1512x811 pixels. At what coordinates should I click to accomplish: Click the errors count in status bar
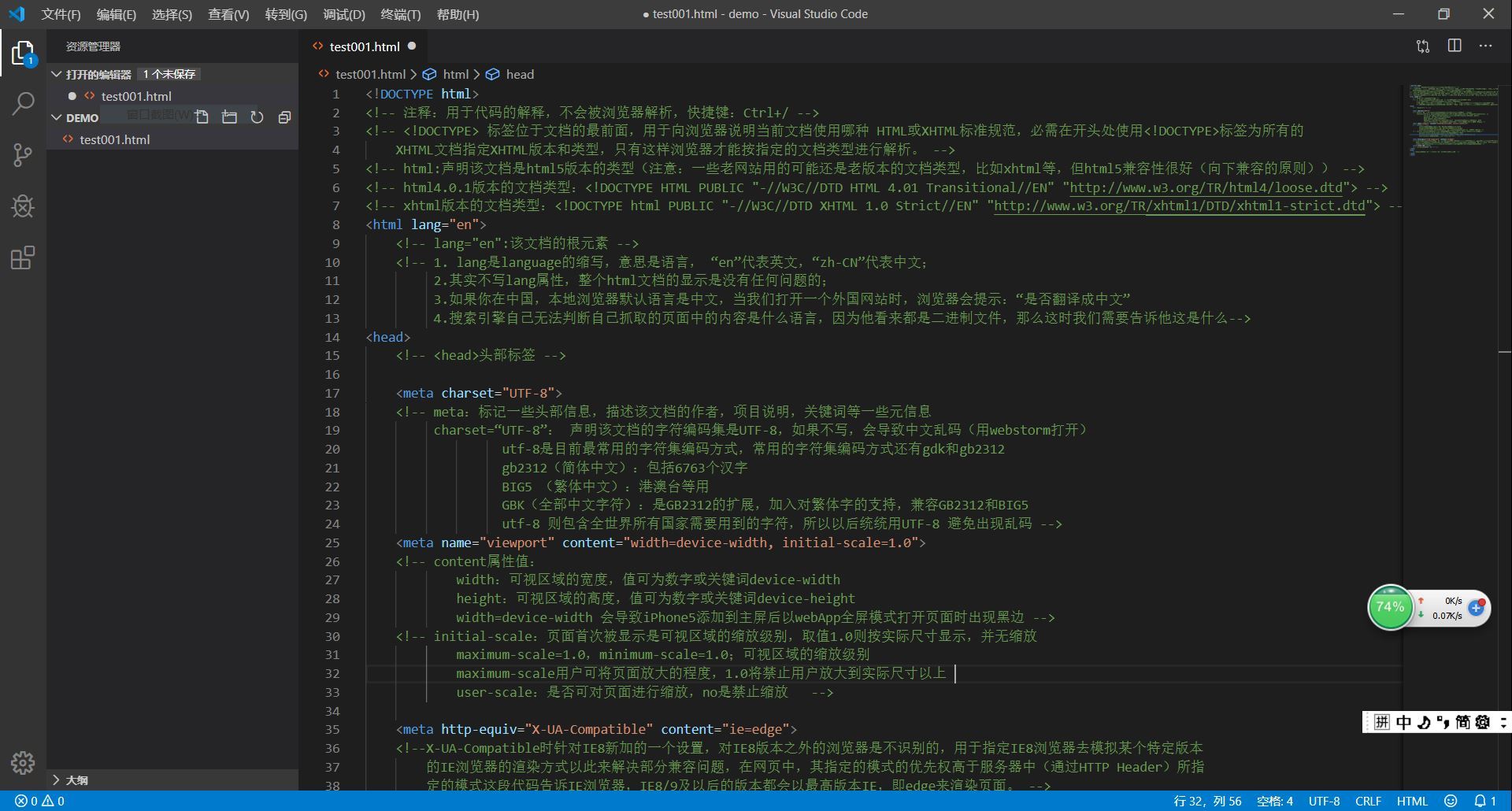click(x=26, y=801)
